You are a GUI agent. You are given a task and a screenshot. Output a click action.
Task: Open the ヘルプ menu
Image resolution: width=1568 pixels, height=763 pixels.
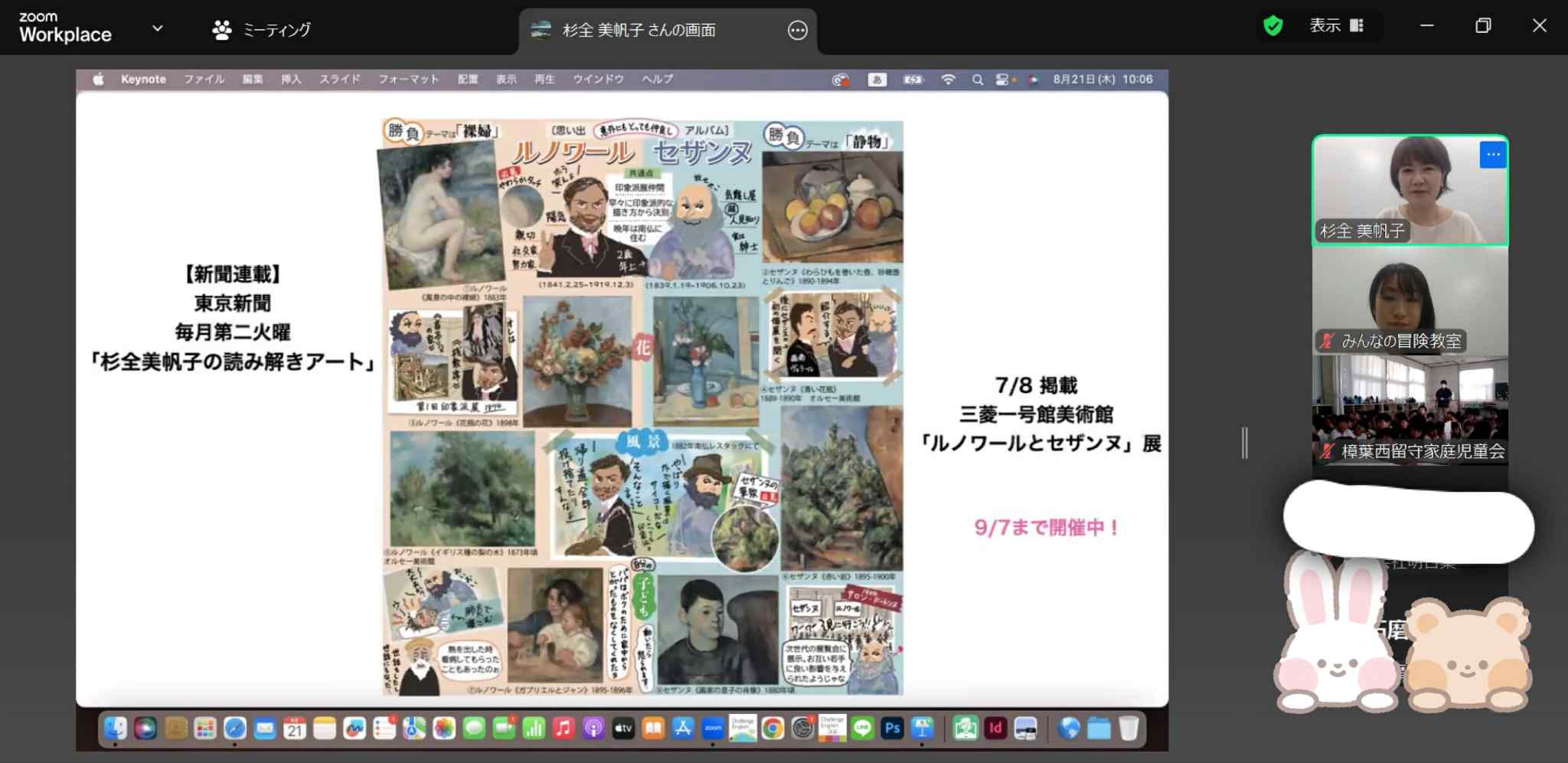click(657, 79)
